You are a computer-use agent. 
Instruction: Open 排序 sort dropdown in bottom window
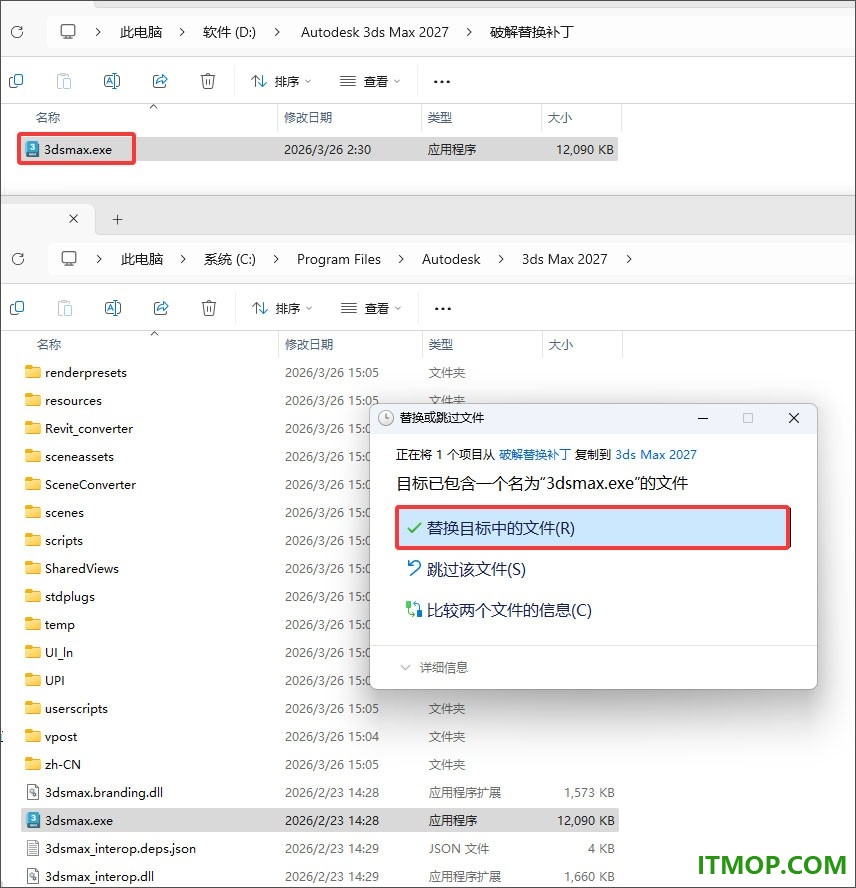[x=283, y=309]
